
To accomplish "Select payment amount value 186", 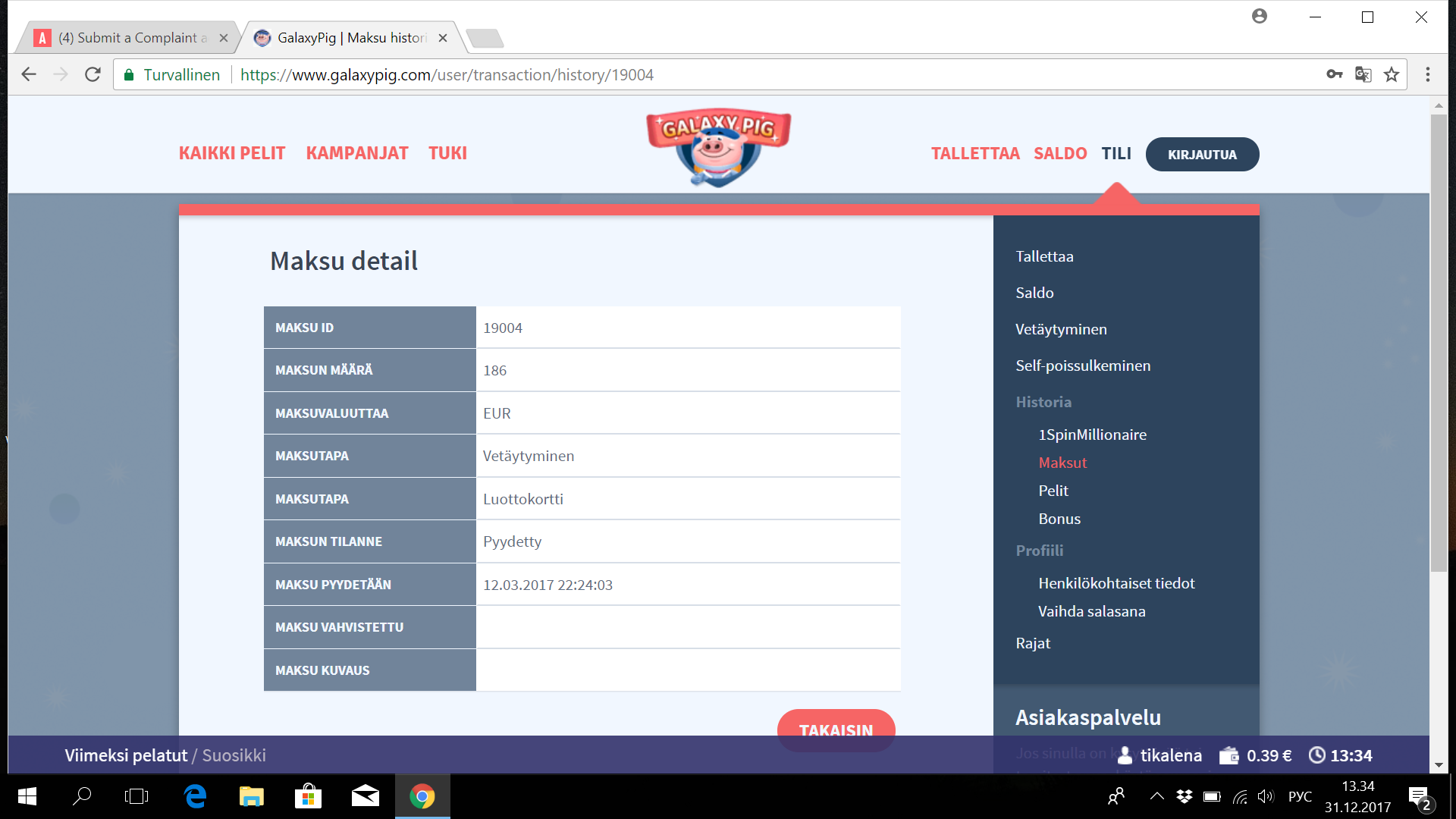I will [x=494, y=370].
